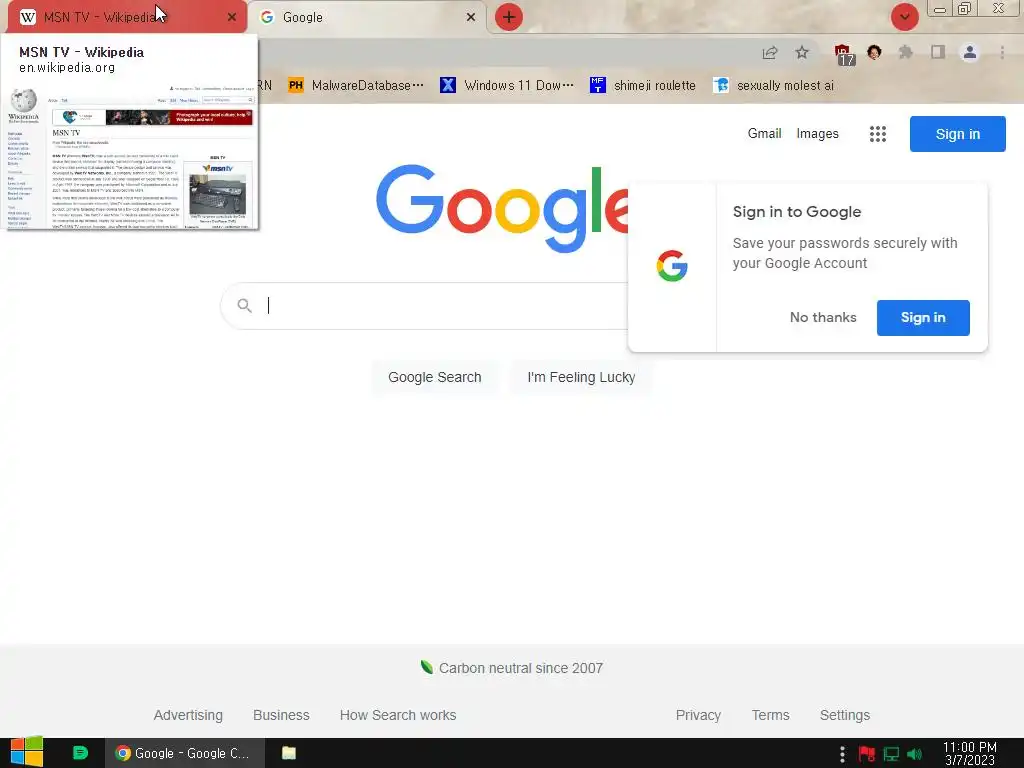Open the Windows 11 Dow… bookmark

point(507,86)
